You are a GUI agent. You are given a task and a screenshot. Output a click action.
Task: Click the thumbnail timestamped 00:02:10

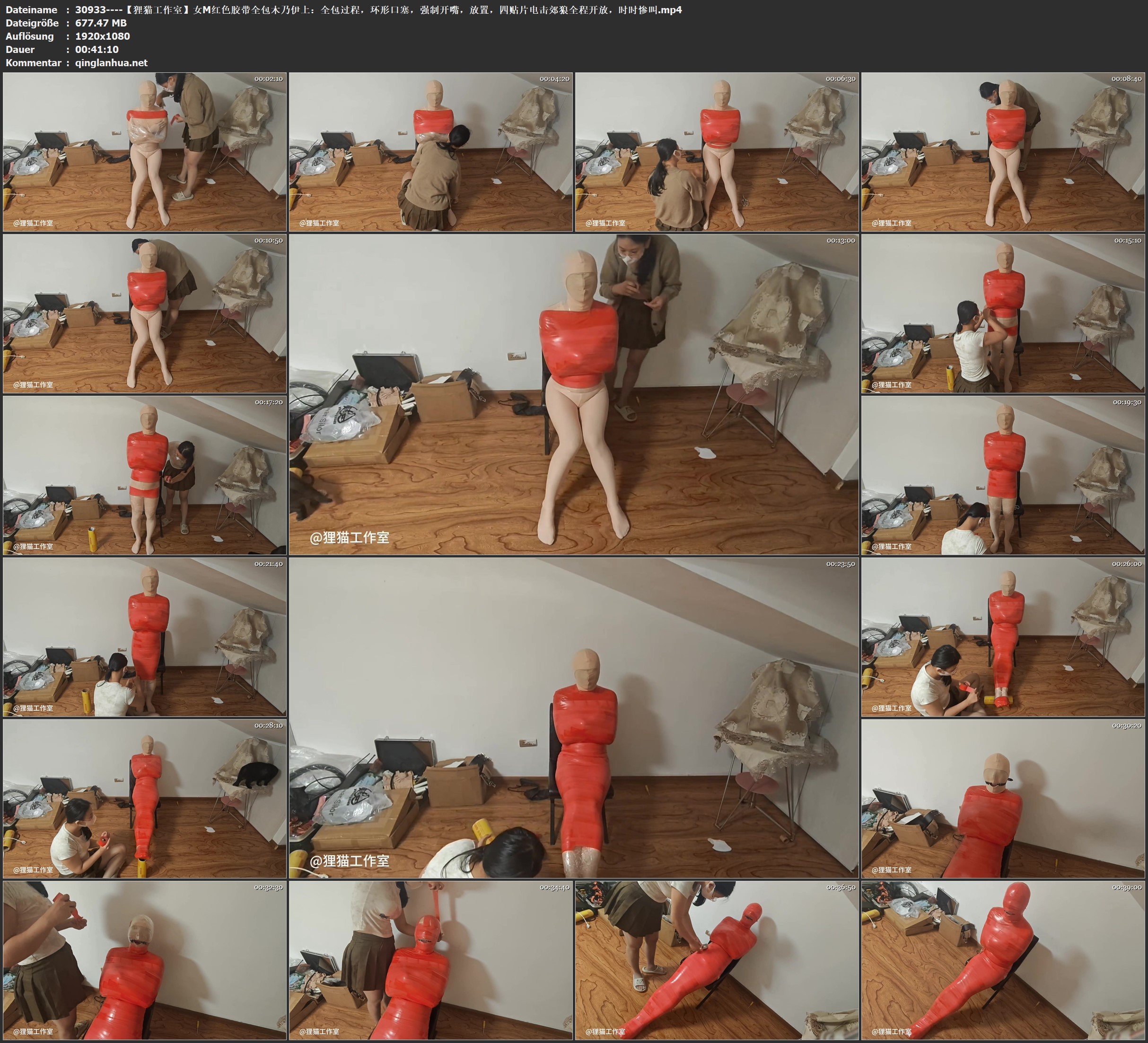[x=145, y=151]
